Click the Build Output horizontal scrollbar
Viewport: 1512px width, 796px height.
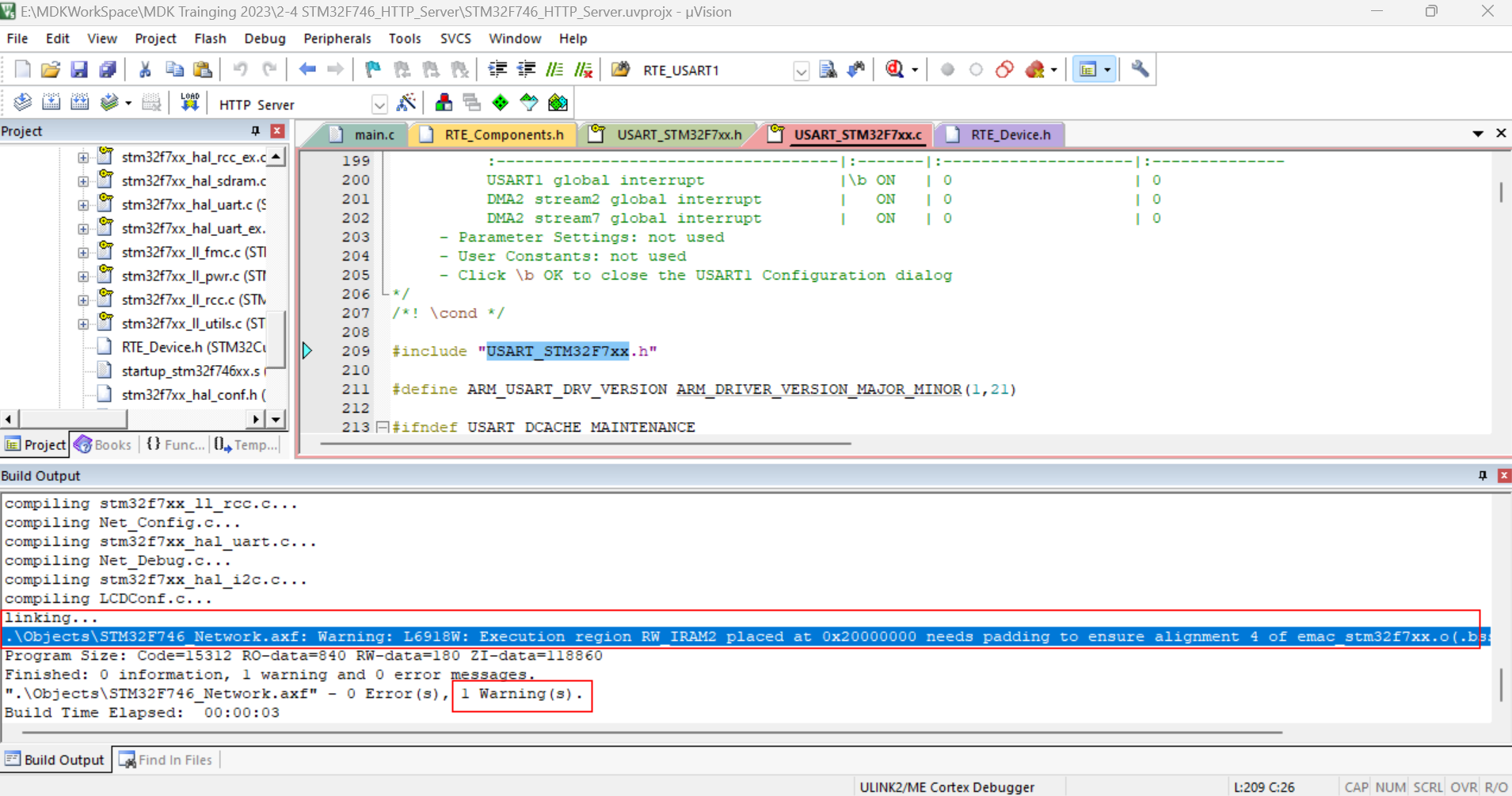pos(649,733)
